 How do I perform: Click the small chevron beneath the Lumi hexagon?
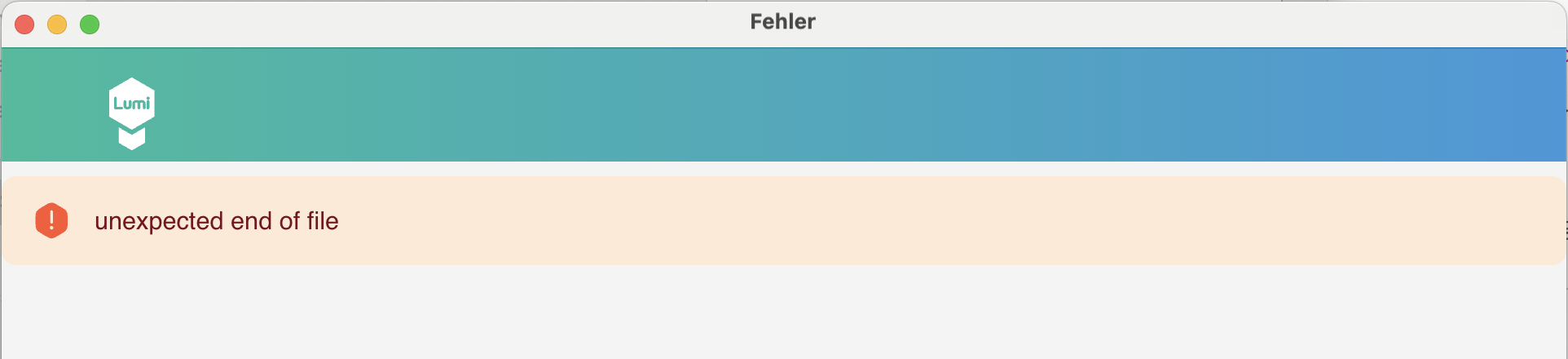pos(131,140)
